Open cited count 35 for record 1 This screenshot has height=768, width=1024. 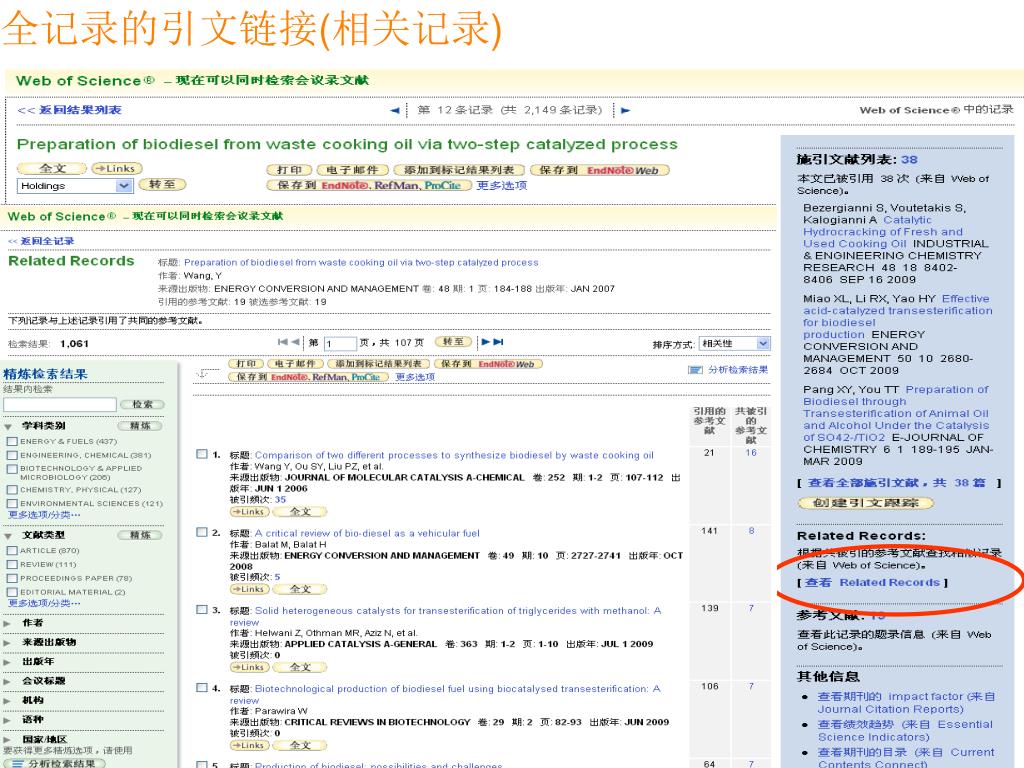280,500
